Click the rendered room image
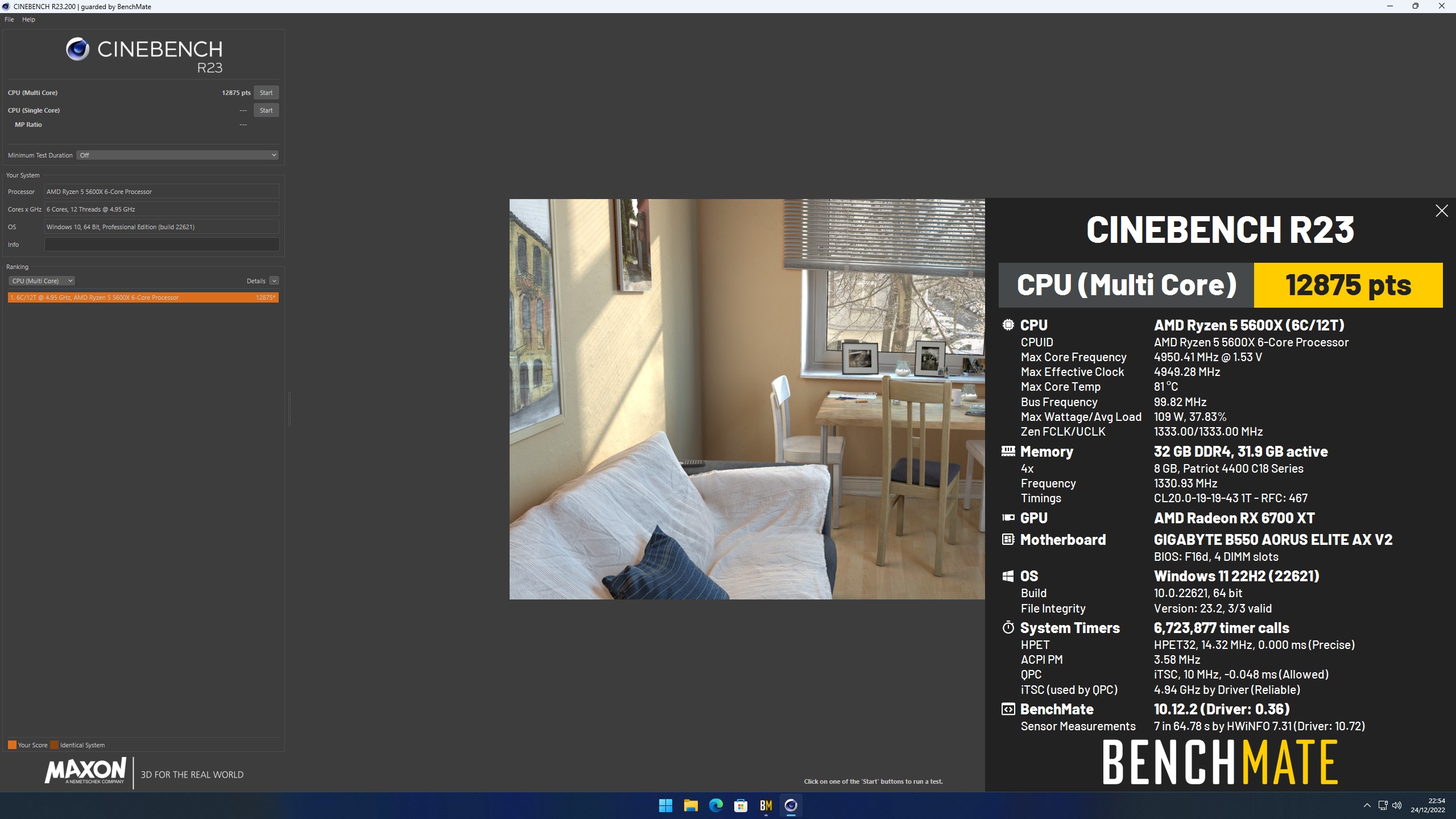Viewport: 1456px width, 819px height. coord(747,399)
